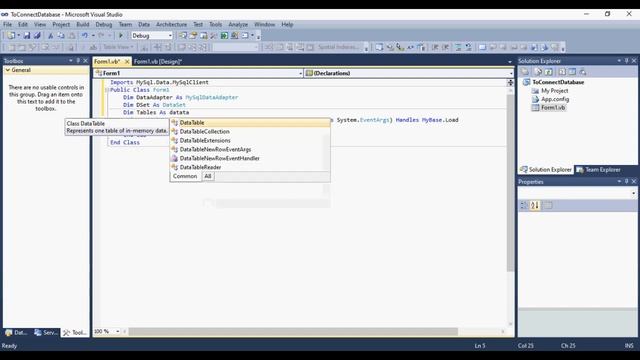Image resolution: width=640 pixels, height=360 pixels.
Task: Start debugging with the green play icon
Action: (121, 36)
